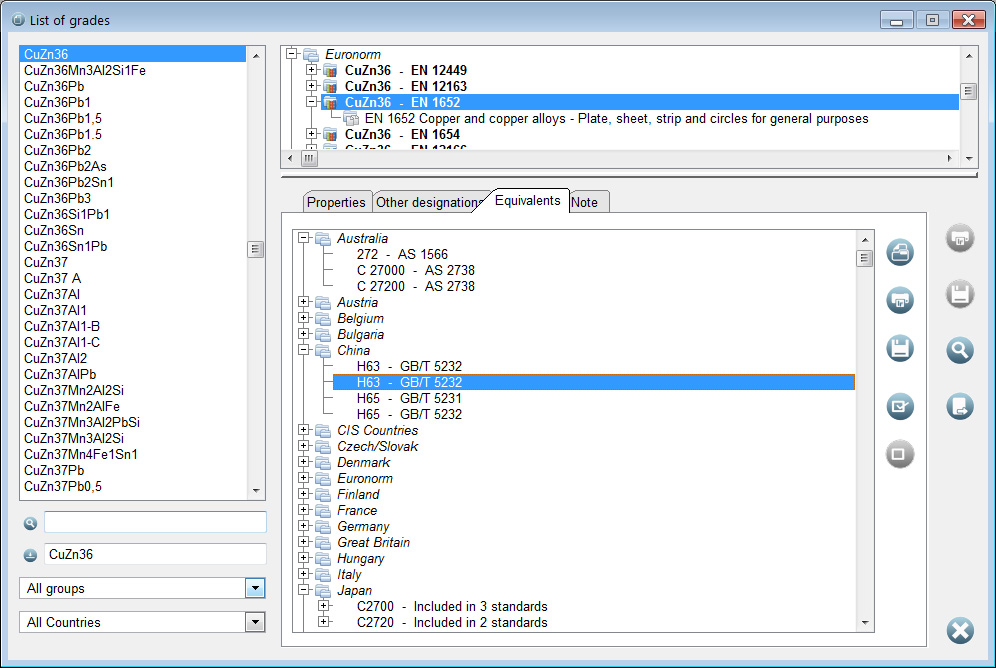Click the Australia folder icon
Viewport: 996px width, 668px height.
pyautogui.click(x=323, y=239)
